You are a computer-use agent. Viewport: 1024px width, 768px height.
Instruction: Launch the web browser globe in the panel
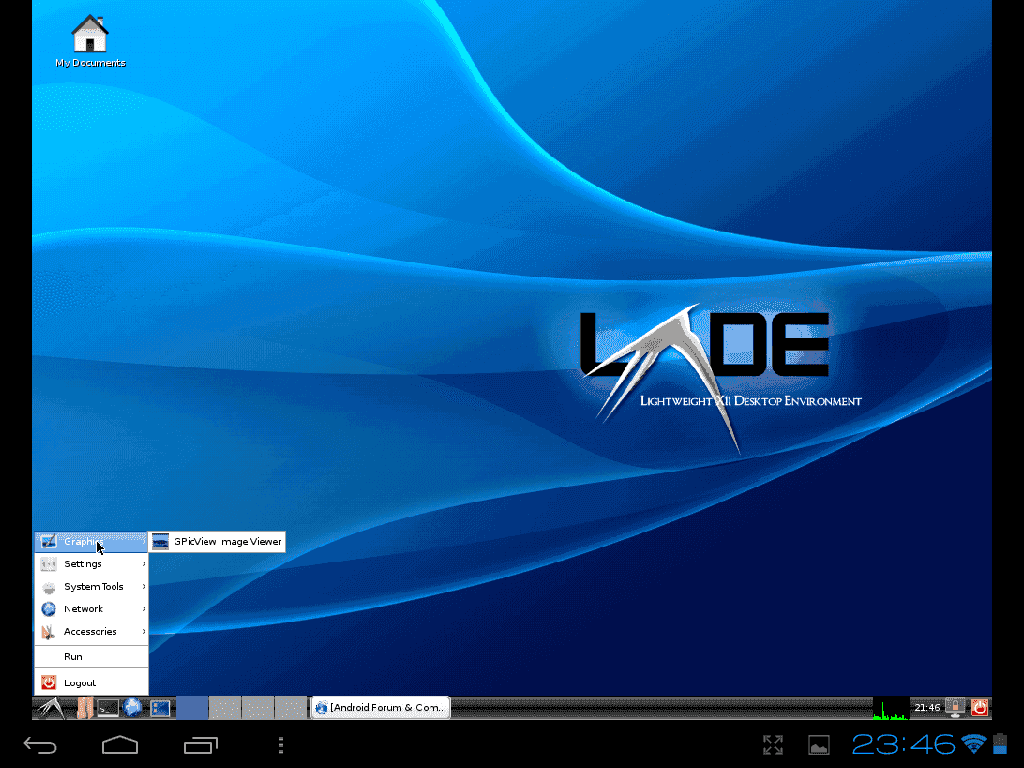coord(133,708)
